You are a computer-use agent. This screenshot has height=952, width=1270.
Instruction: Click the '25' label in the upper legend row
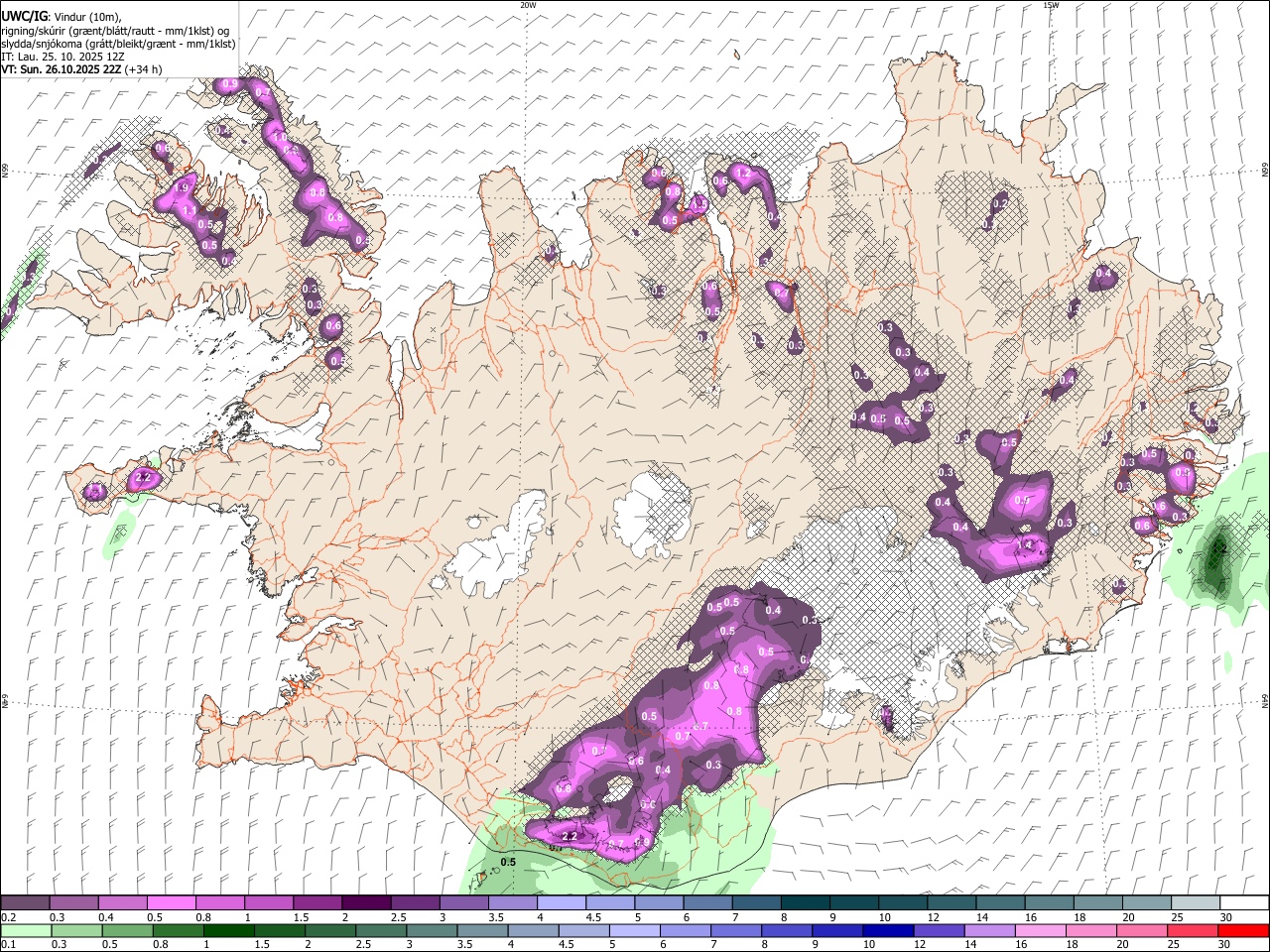click(x=1176, y=917)
